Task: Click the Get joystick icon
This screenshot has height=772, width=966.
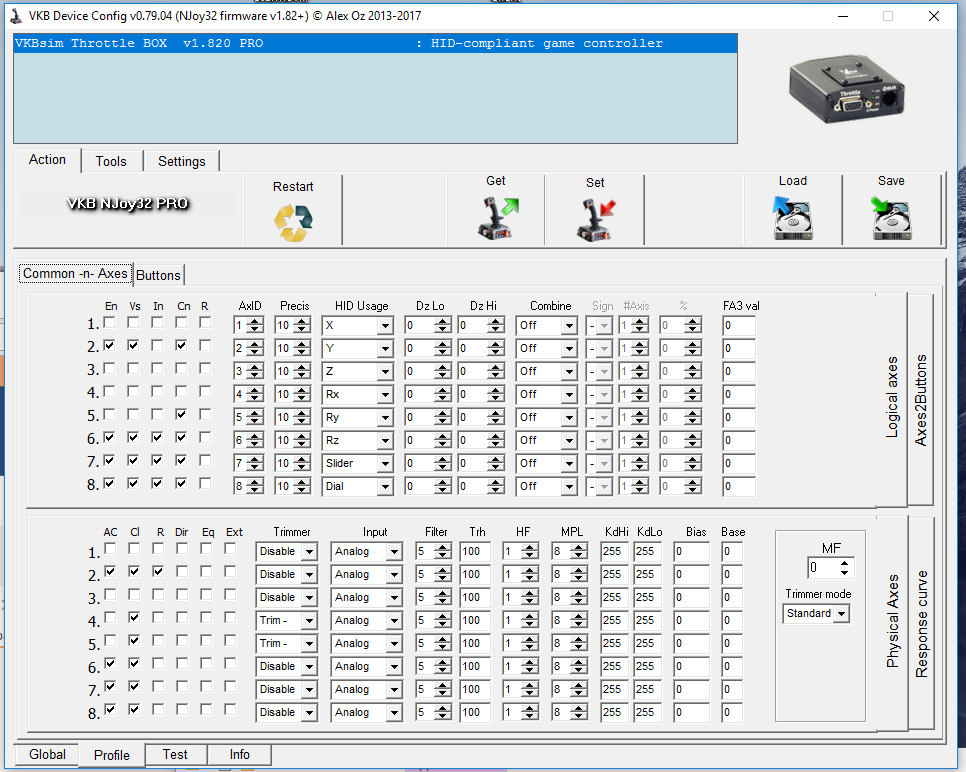Action: click(498, 217)
